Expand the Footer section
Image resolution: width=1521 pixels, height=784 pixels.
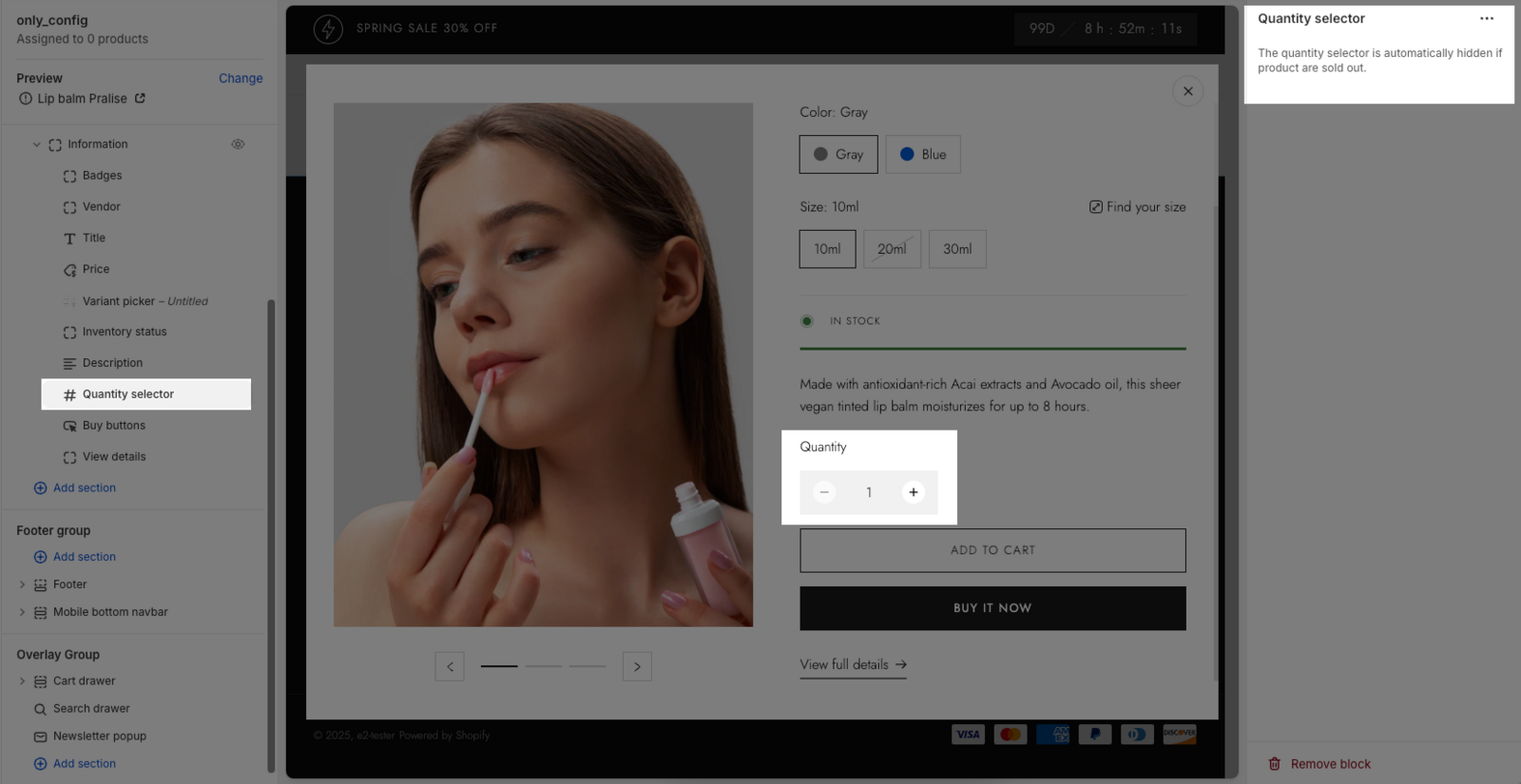tap(23, 585)
